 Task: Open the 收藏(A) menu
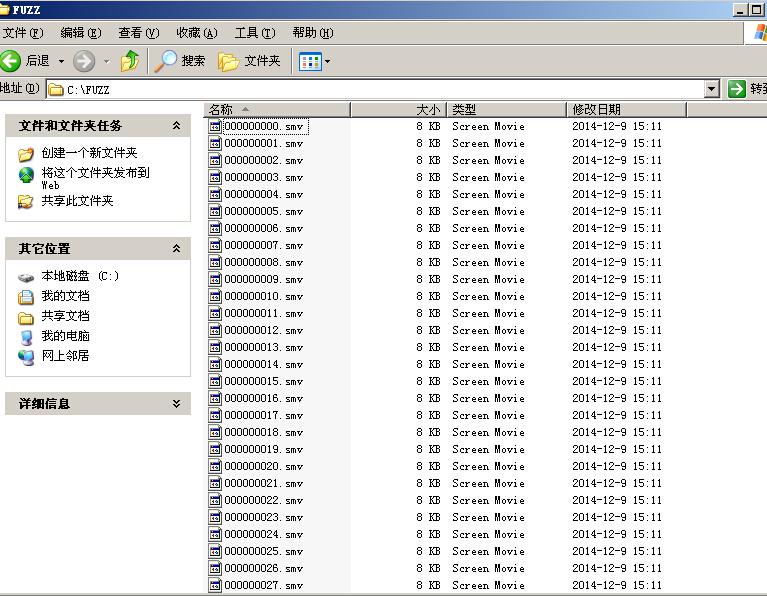197,33
